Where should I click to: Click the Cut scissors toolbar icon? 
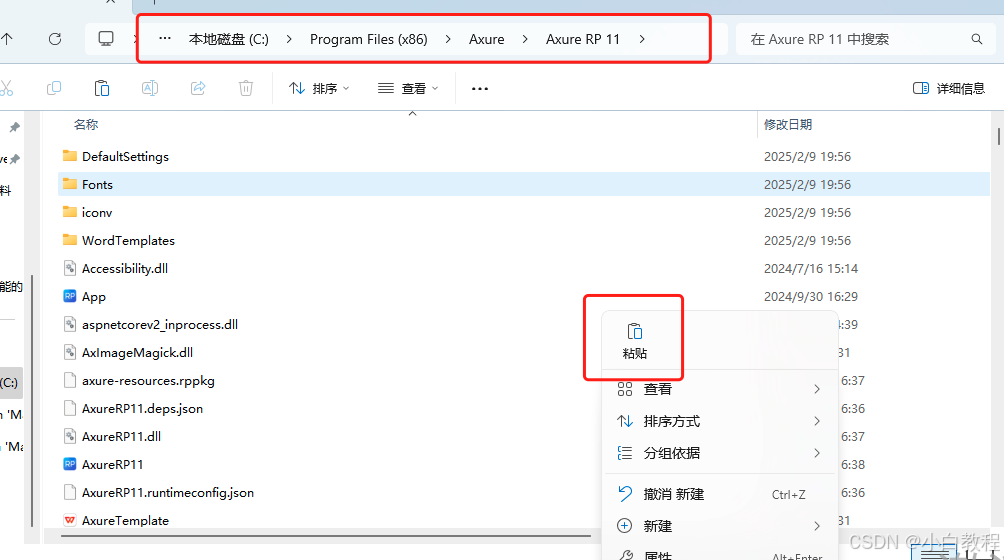point(6,88)
